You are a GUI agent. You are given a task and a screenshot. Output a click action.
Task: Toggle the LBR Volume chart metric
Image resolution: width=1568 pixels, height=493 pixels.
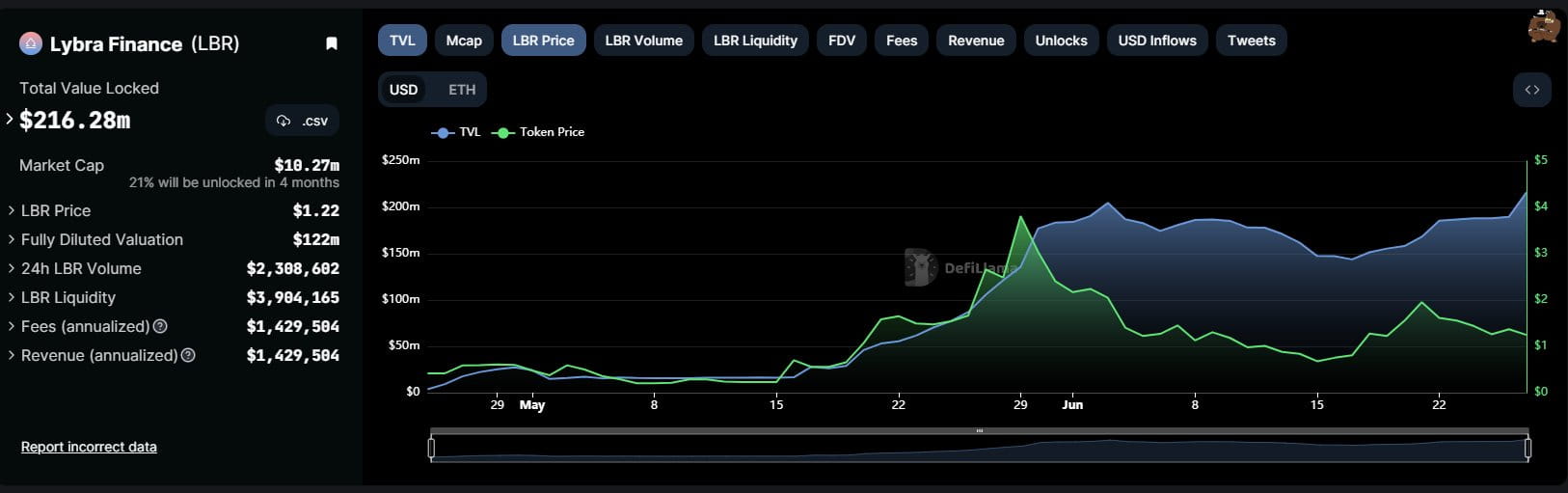(x=643, y=41)
